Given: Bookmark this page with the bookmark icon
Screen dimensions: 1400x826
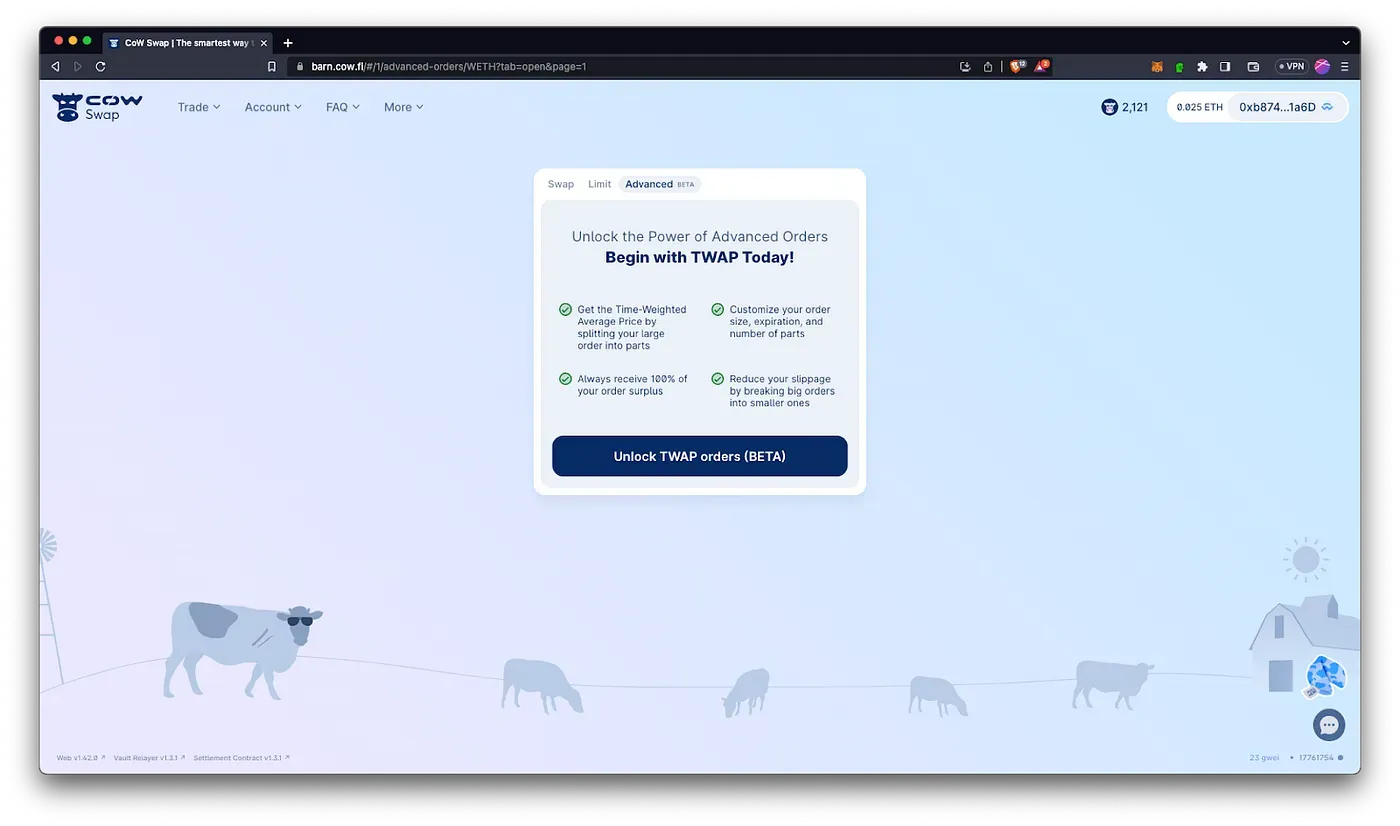Looking at the screenshot, I should [x=271, y=66].
